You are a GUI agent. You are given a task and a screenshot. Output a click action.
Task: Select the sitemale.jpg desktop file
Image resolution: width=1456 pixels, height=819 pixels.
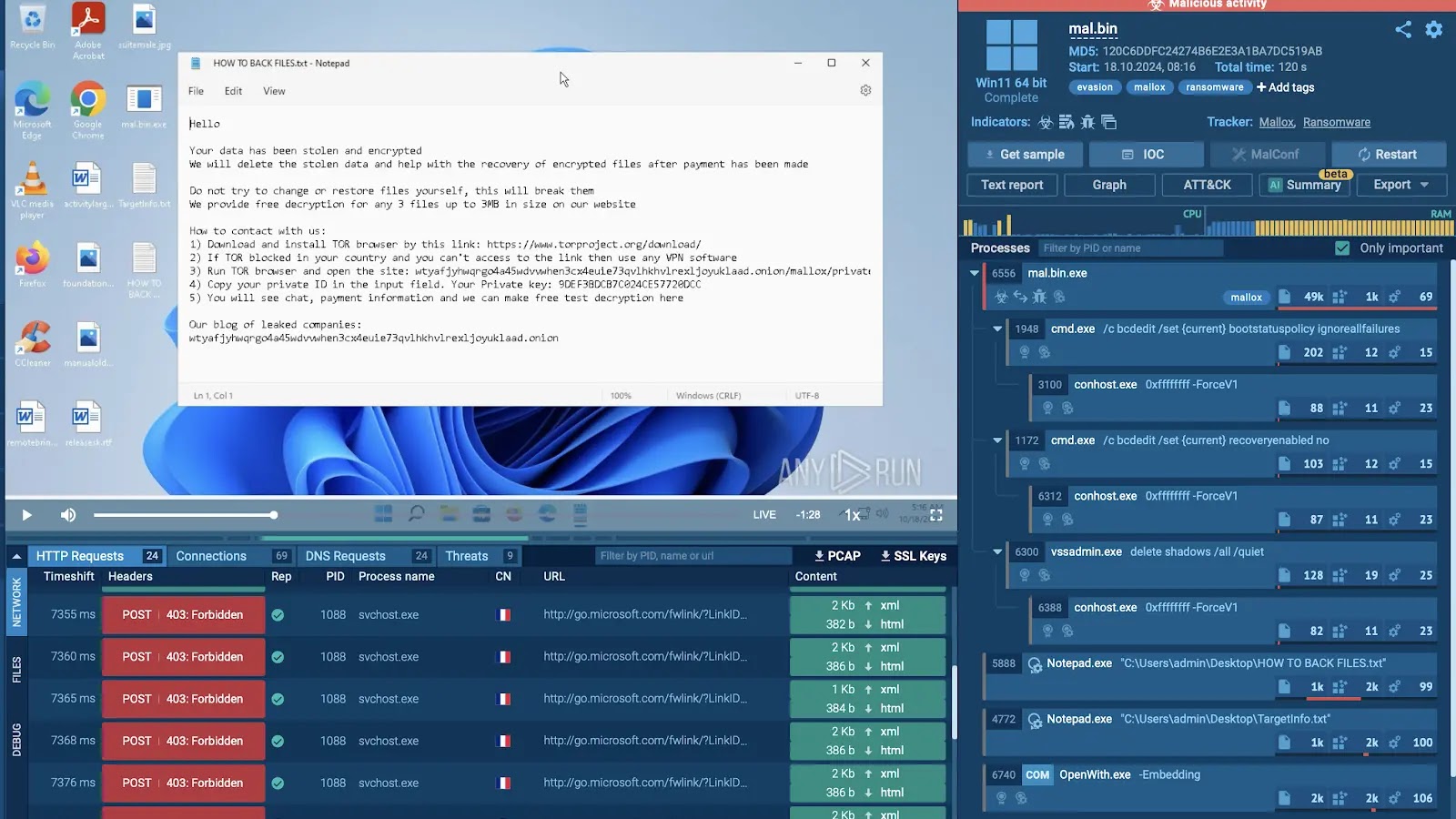(x=144, y=25)
